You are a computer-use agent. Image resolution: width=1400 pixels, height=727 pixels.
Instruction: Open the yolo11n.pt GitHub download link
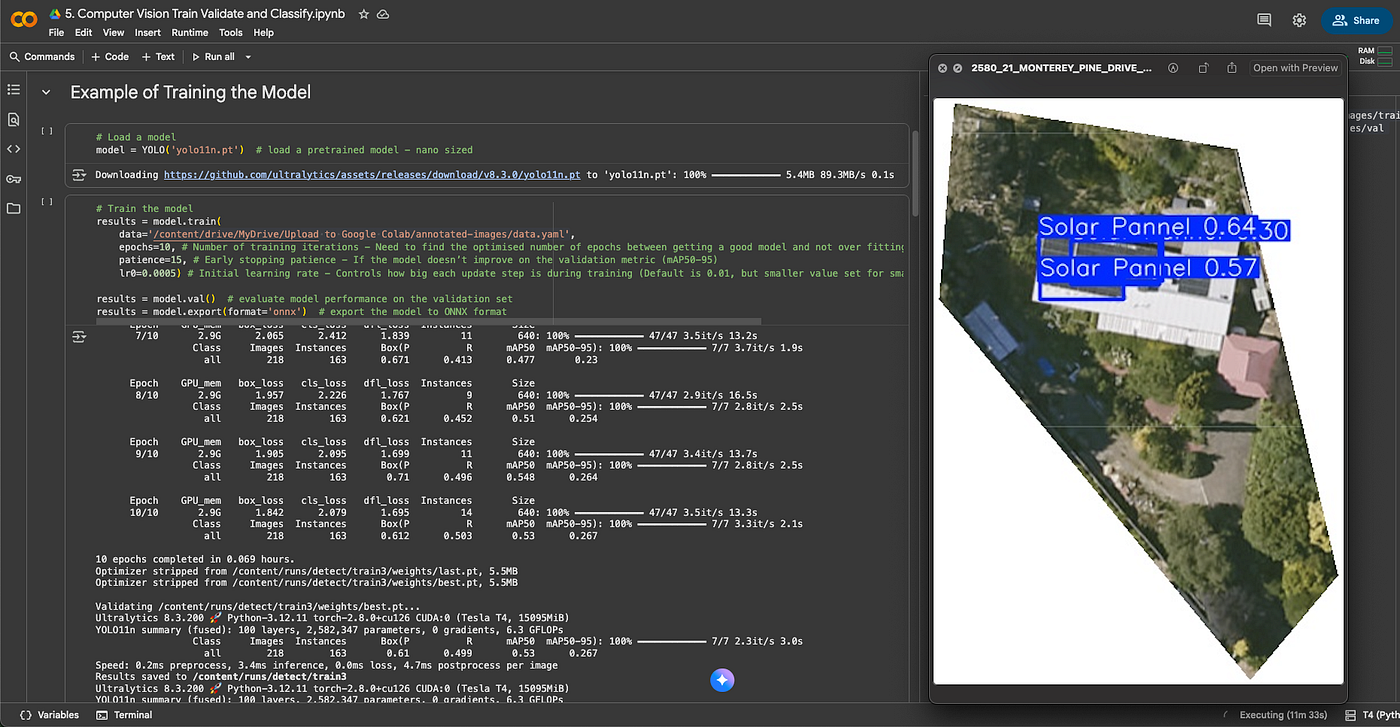(372, 175)
